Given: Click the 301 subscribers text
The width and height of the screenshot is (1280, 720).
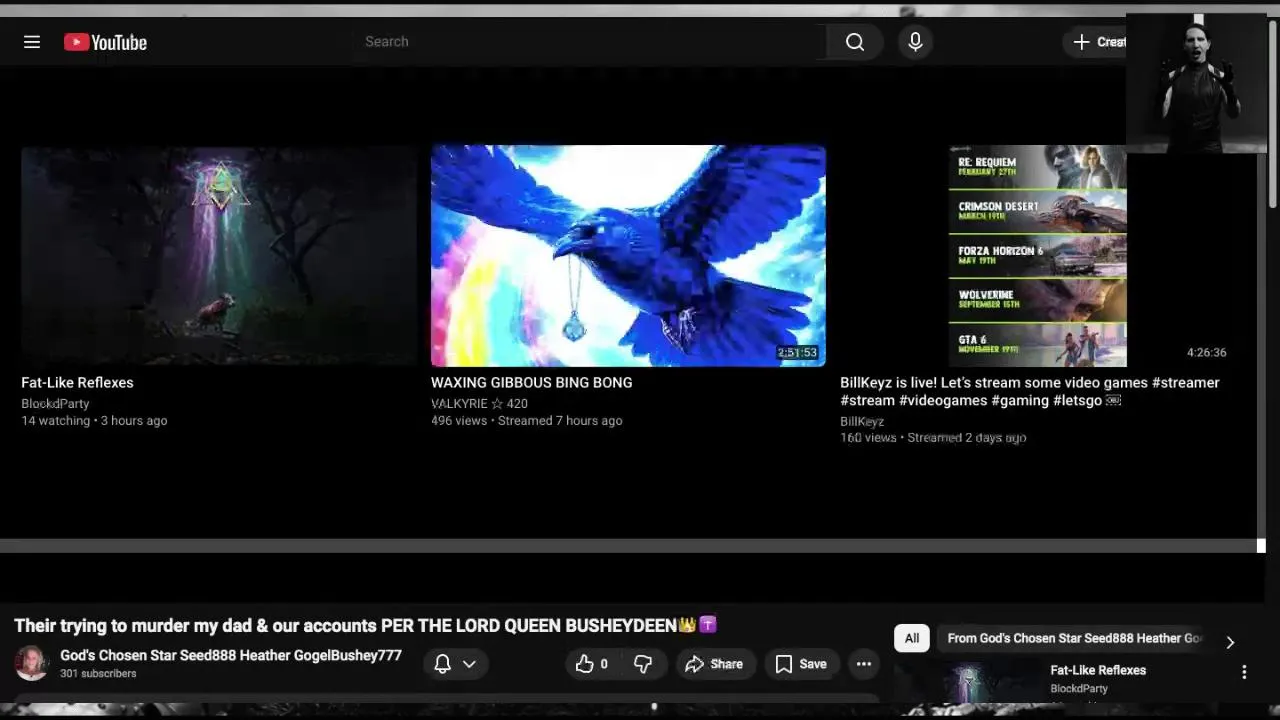Looking at the screenshot, I should 98,674.
